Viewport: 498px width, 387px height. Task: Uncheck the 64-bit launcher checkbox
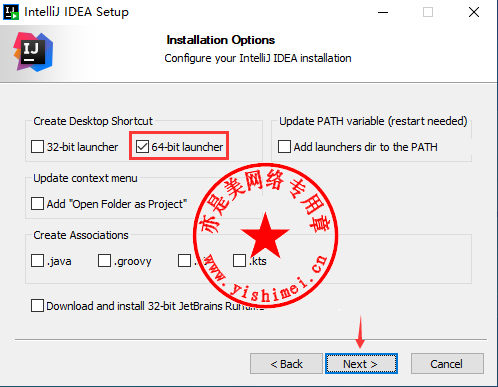[x=142, y=147]
